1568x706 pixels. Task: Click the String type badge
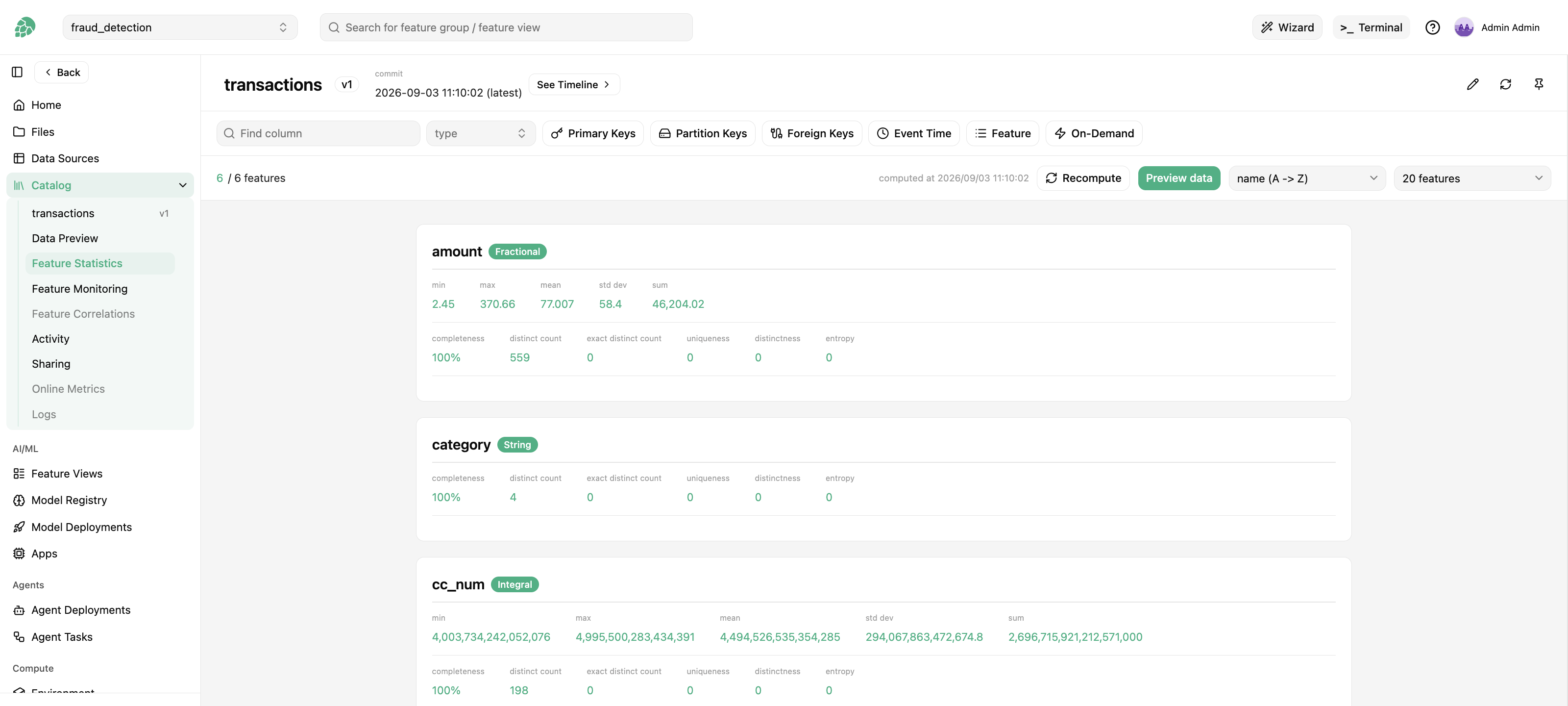tap(517, 445)
